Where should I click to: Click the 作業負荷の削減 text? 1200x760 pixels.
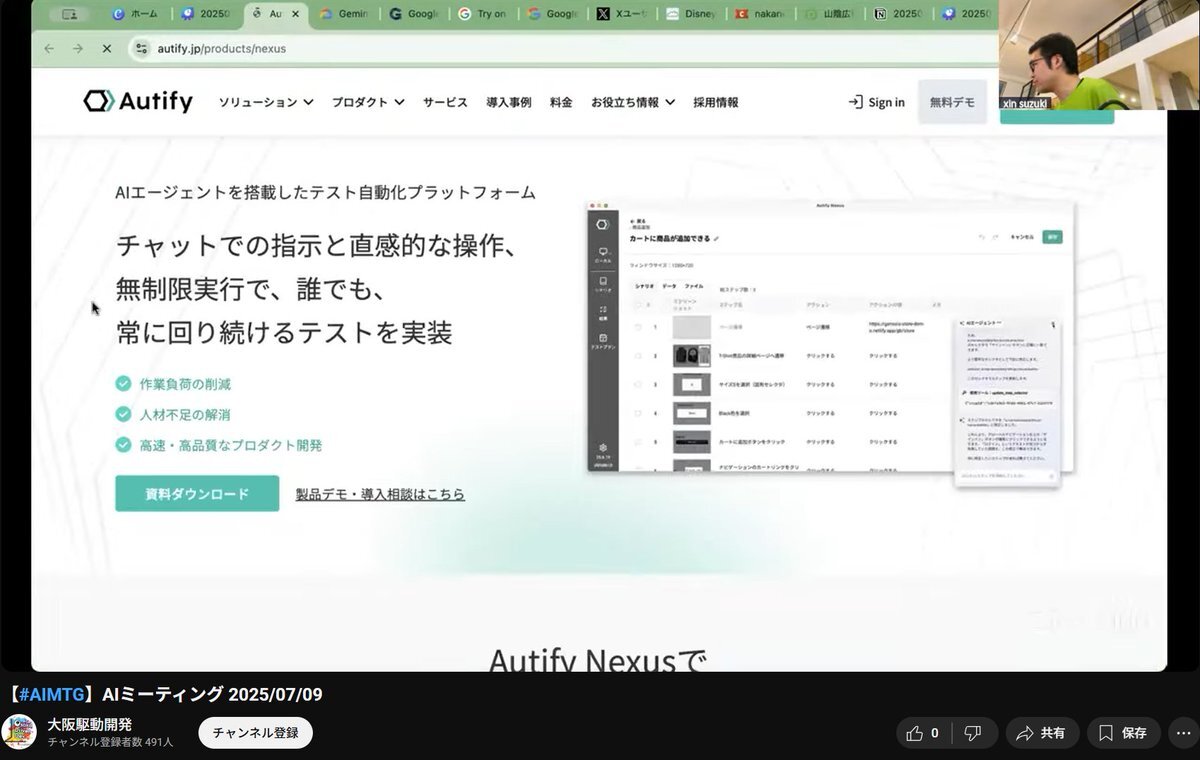point(185,384)
